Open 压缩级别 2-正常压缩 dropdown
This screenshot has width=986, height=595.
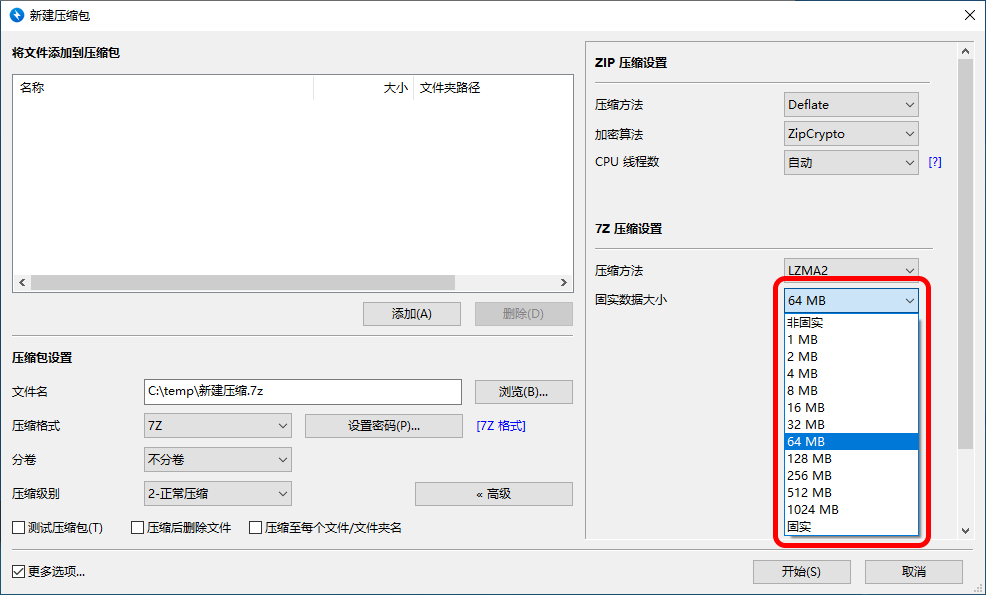[x=218, y=494]
